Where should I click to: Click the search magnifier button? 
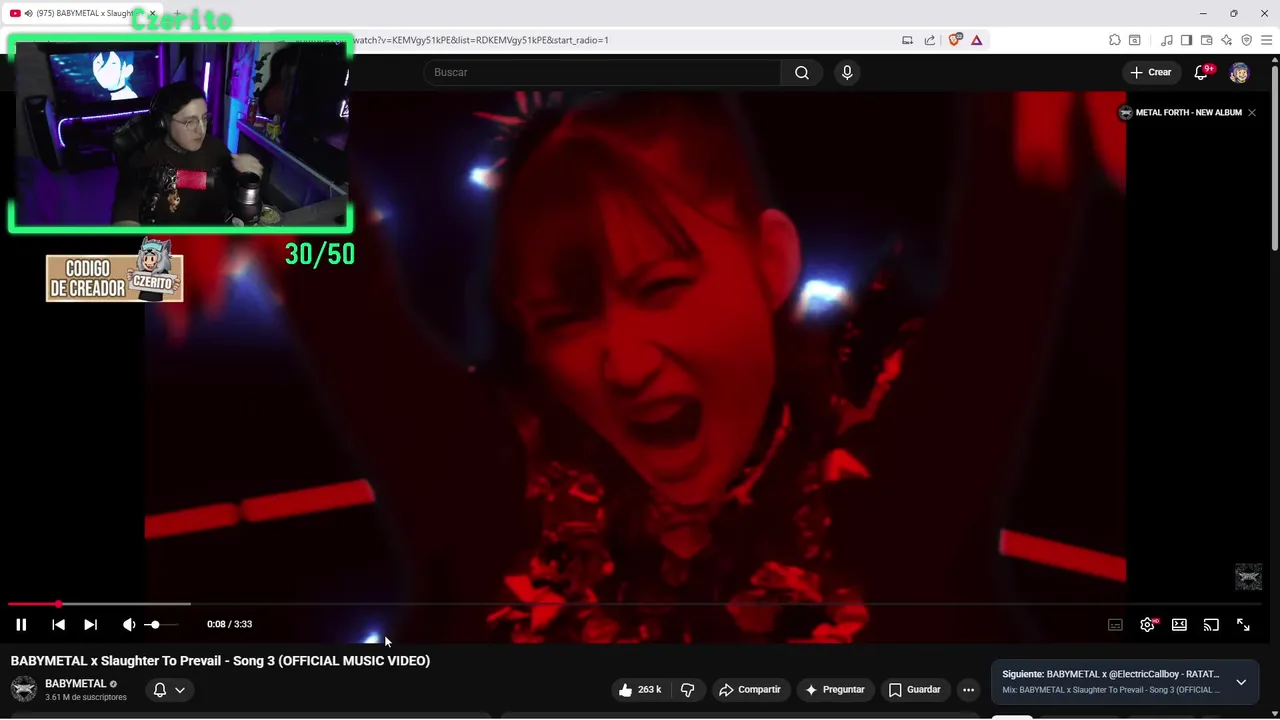click(x=802, y=72)
